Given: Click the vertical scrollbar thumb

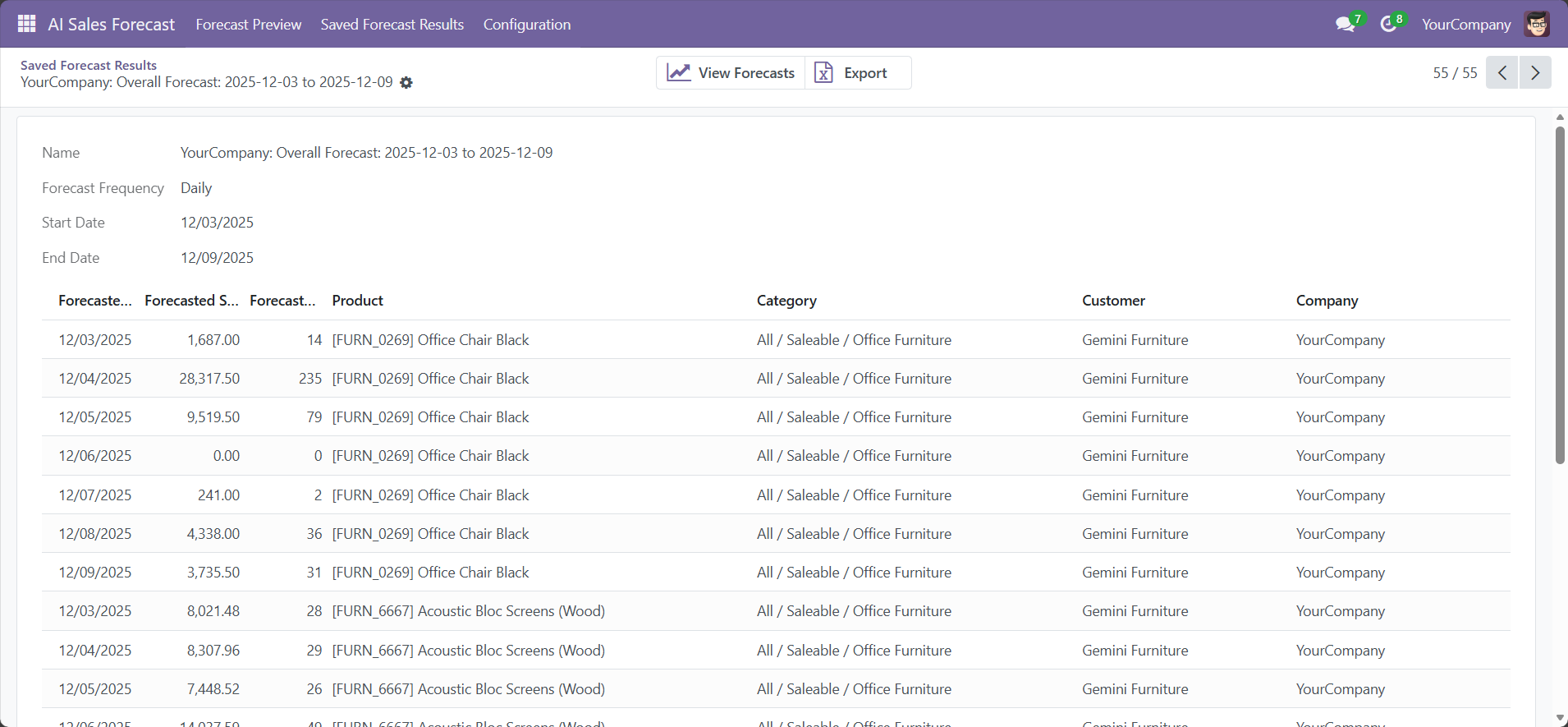Looking at the screenshot, I should (1560, 296).
